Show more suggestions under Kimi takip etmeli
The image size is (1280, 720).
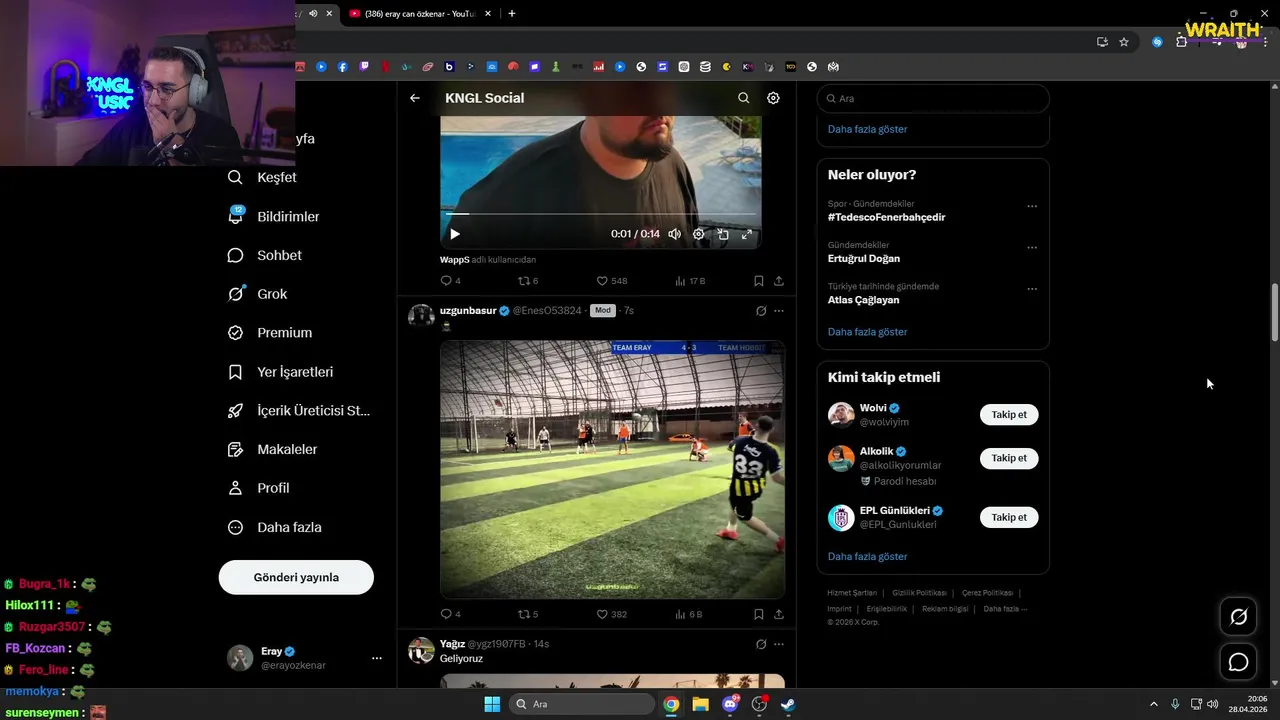(x=867, y=557)
